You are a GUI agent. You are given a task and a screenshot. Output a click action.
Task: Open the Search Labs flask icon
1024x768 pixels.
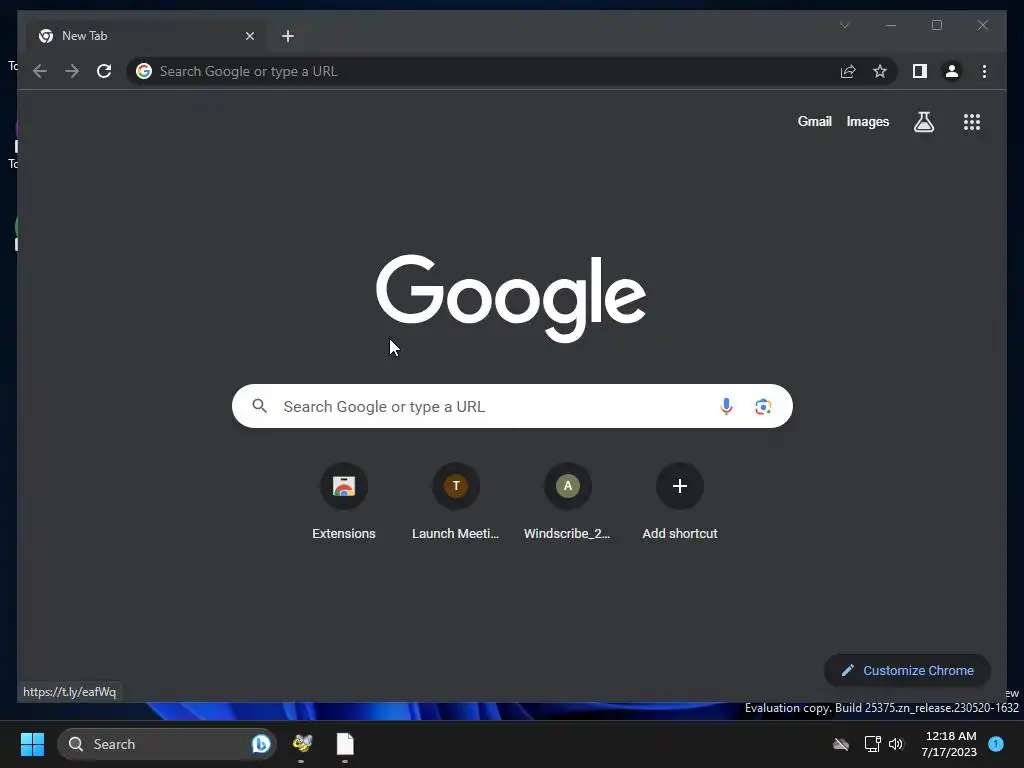[923, 121]
